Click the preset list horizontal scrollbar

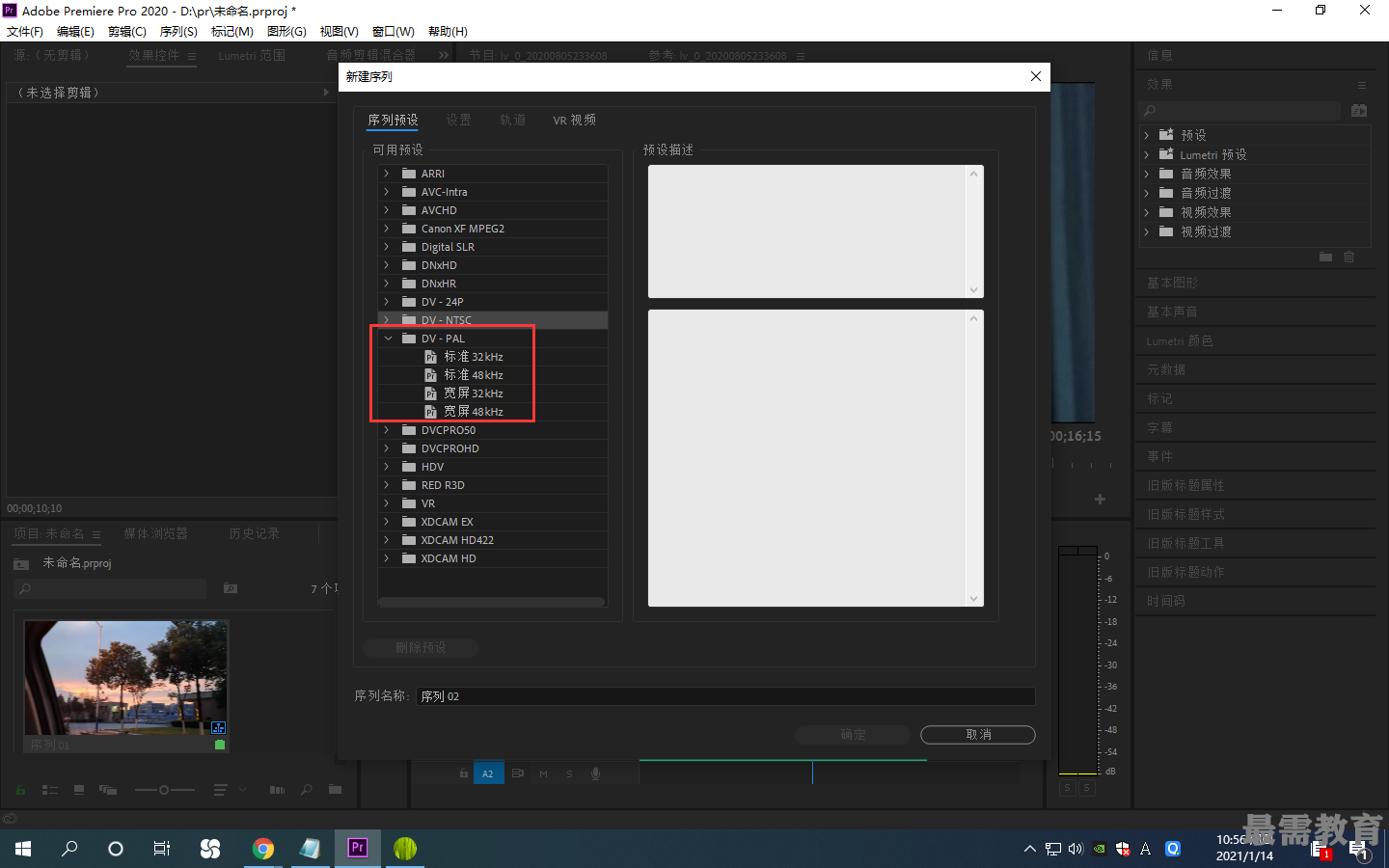[492, 602]
